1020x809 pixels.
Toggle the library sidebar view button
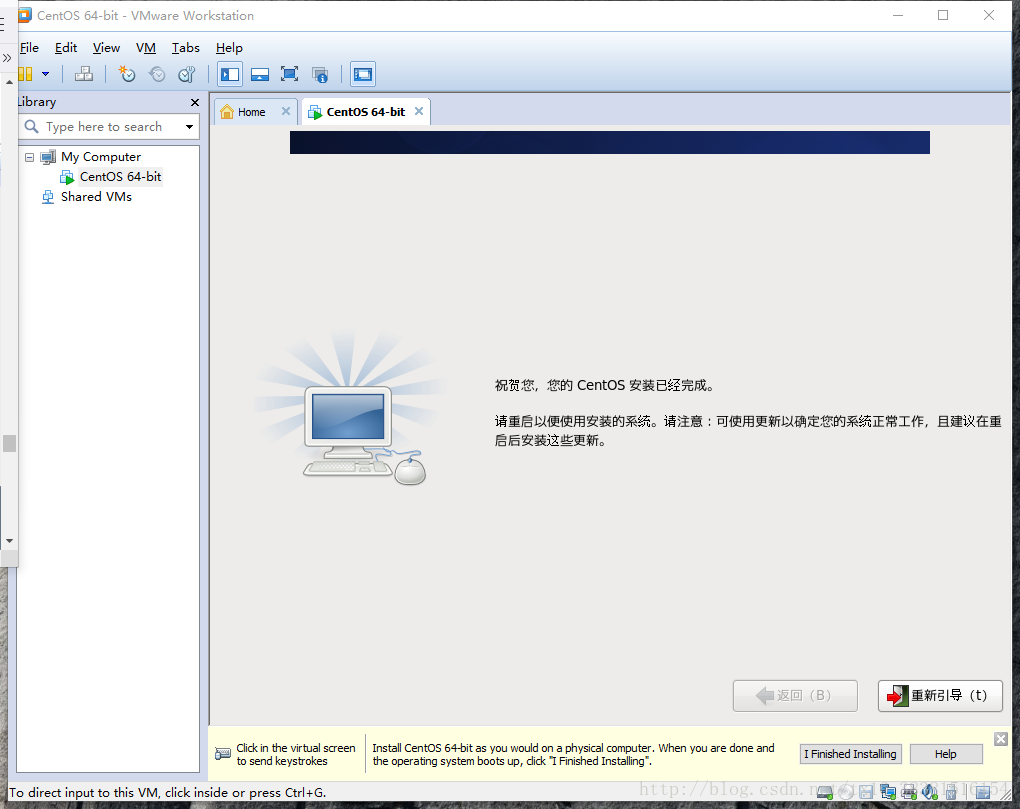[230, 74]
